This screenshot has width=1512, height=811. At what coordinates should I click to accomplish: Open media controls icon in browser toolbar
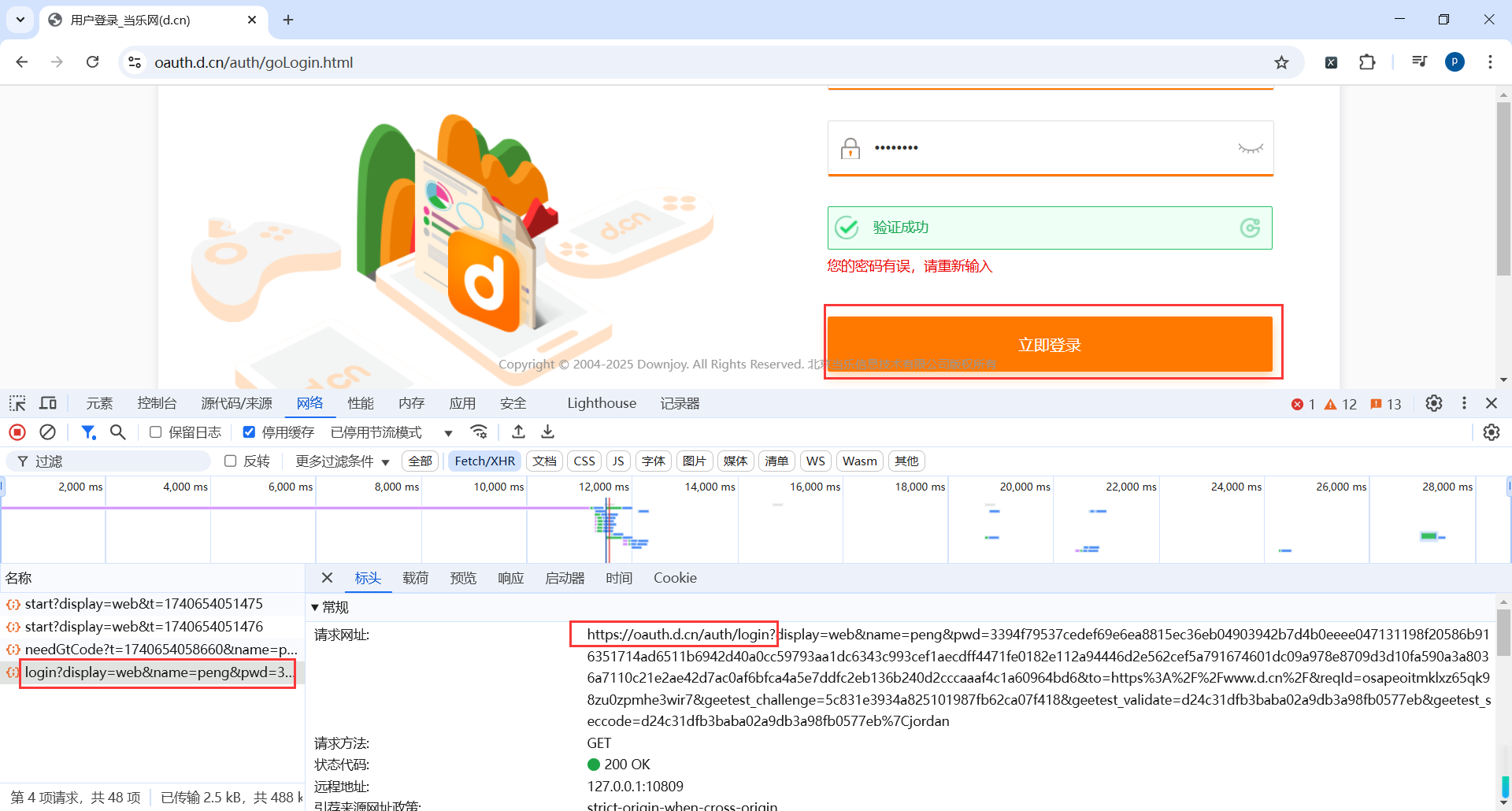pyautogui.click(x=1419, y=61)
